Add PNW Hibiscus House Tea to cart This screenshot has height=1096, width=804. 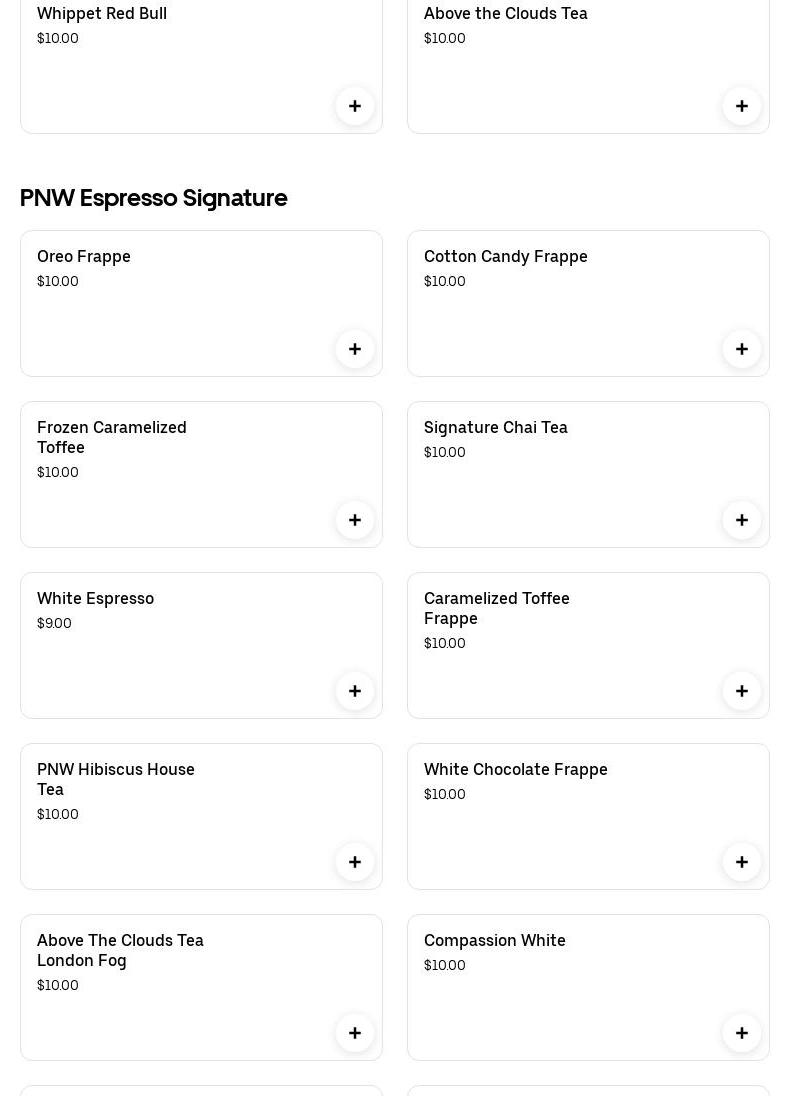click(355, 862)
